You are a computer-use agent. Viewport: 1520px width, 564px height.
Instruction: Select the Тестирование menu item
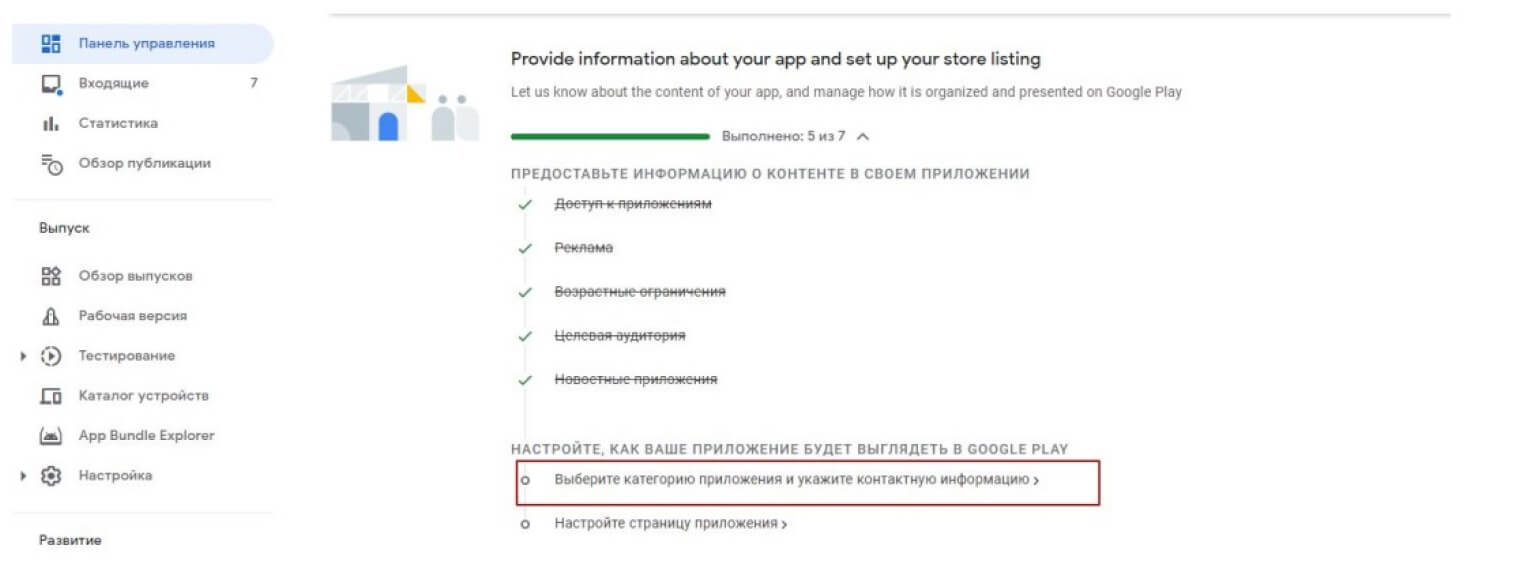coord(126,356)
